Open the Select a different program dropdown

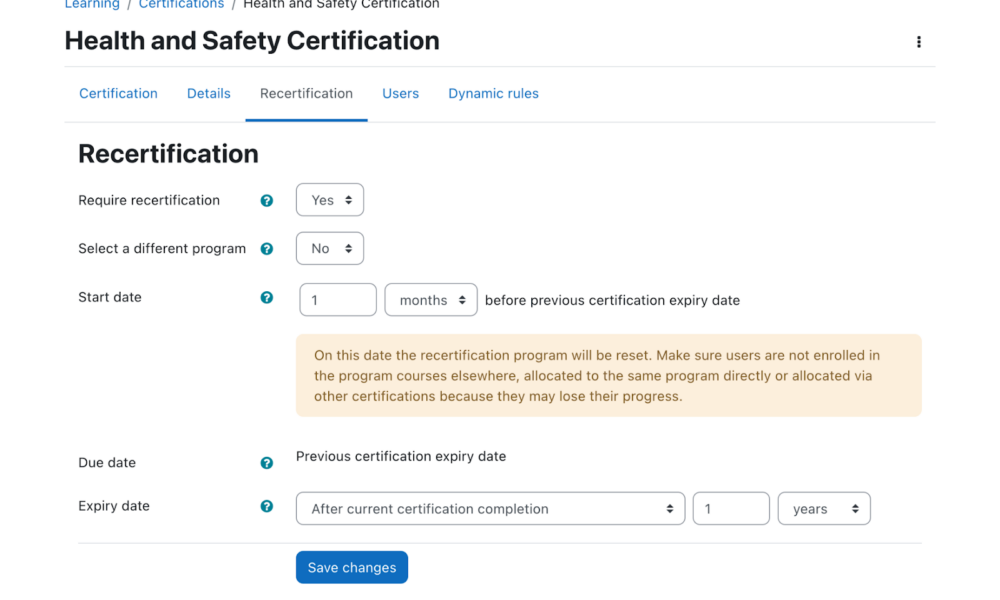(329, 248)
